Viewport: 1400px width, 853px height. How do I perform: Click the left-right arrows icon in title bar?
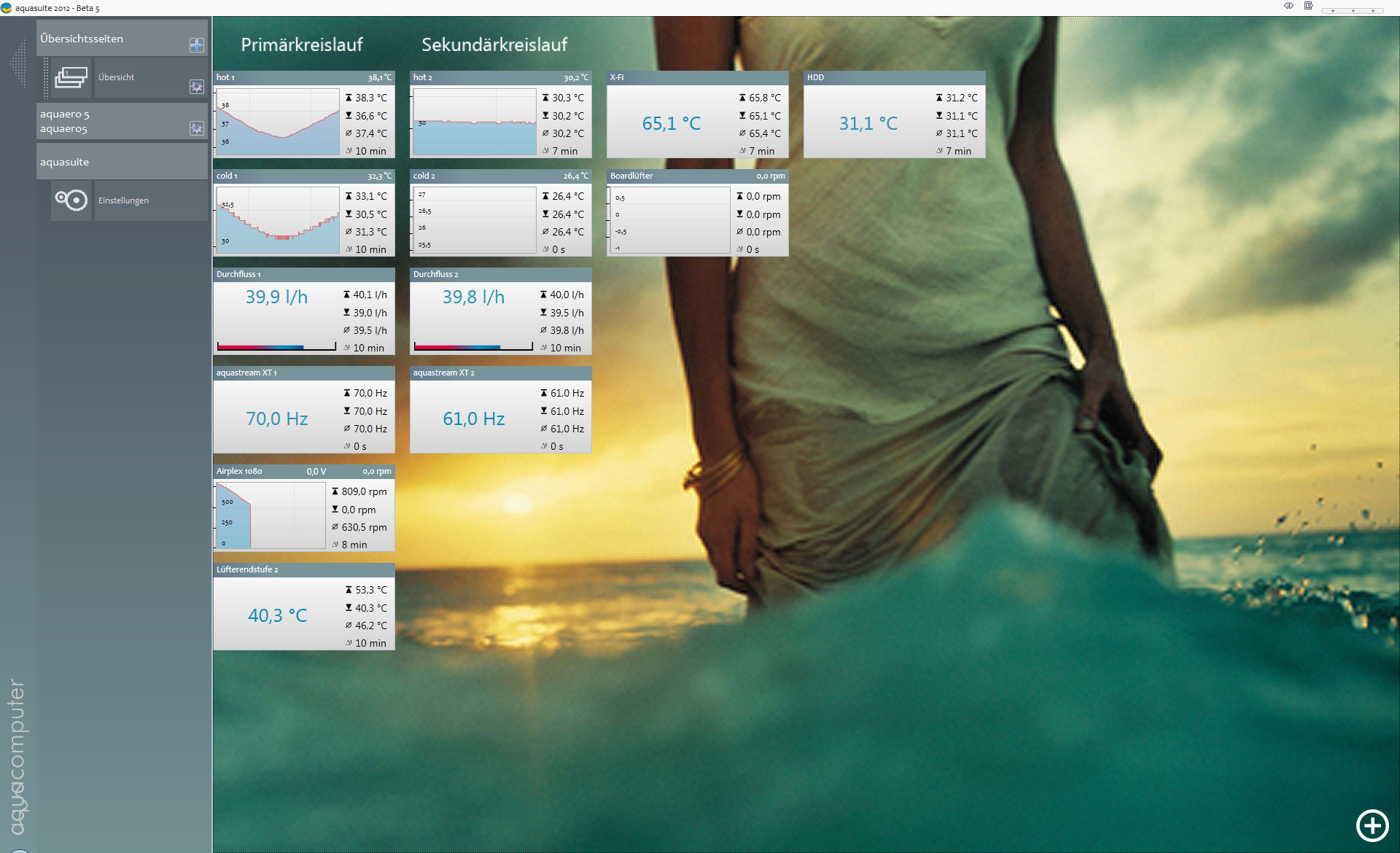[x=1288, y=6]
